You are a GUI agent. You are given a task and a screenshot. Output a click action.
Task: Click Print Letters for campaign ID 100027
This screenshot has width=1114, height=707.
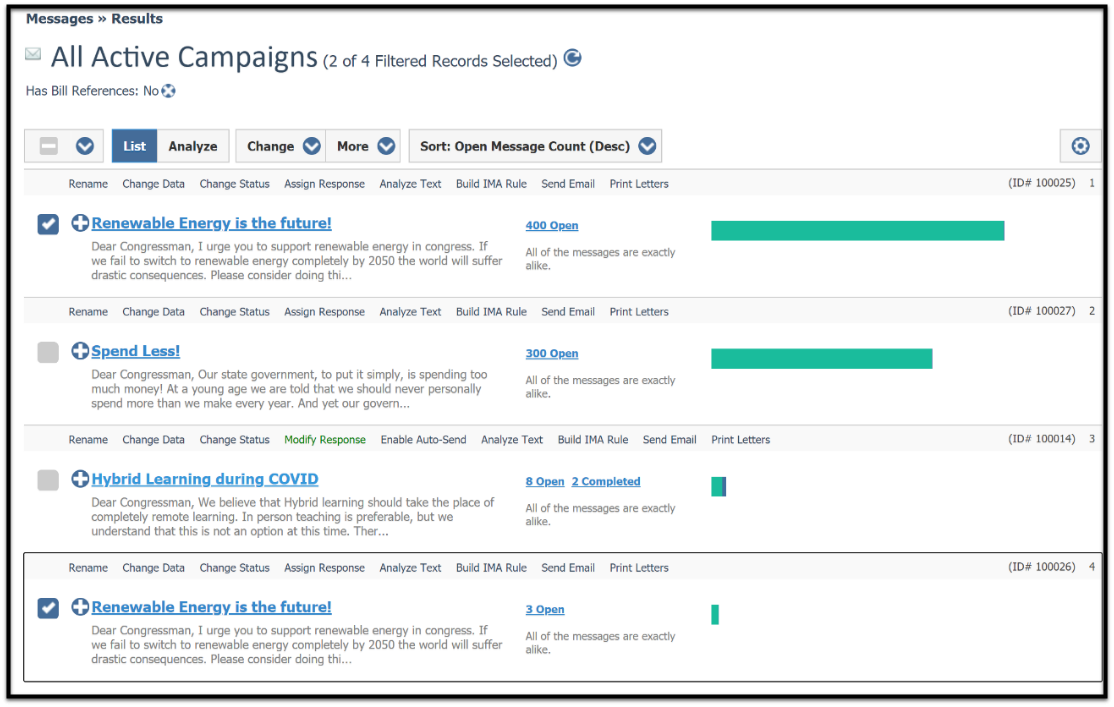click(639, 312)
